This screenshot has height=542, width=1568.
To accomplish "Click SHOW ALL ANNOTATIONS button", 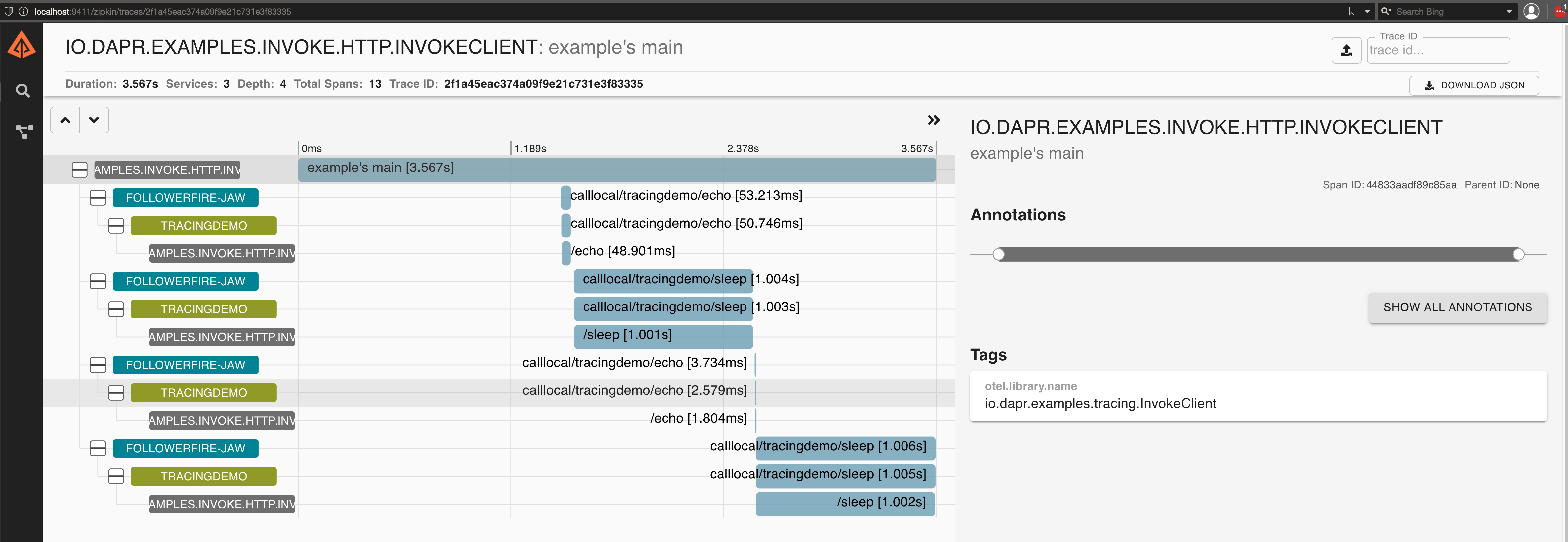I will coord(1457,307).
